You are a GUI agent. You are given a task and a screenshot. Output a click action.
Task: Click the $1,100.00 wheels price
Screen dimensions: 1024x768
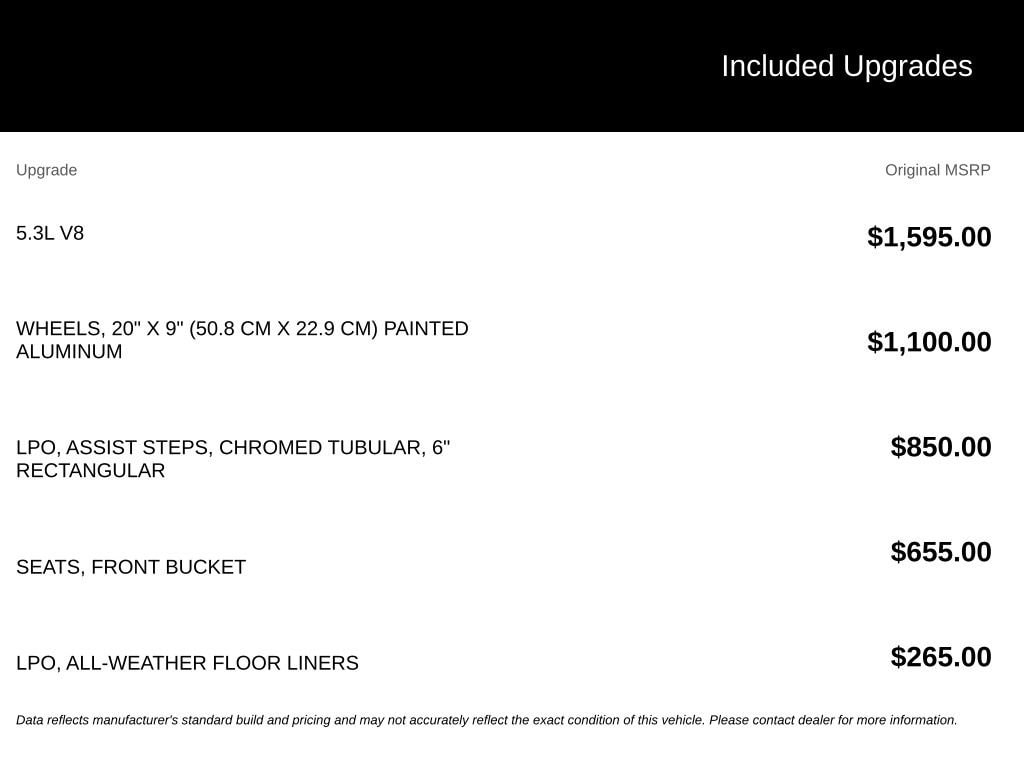[929, 342]
